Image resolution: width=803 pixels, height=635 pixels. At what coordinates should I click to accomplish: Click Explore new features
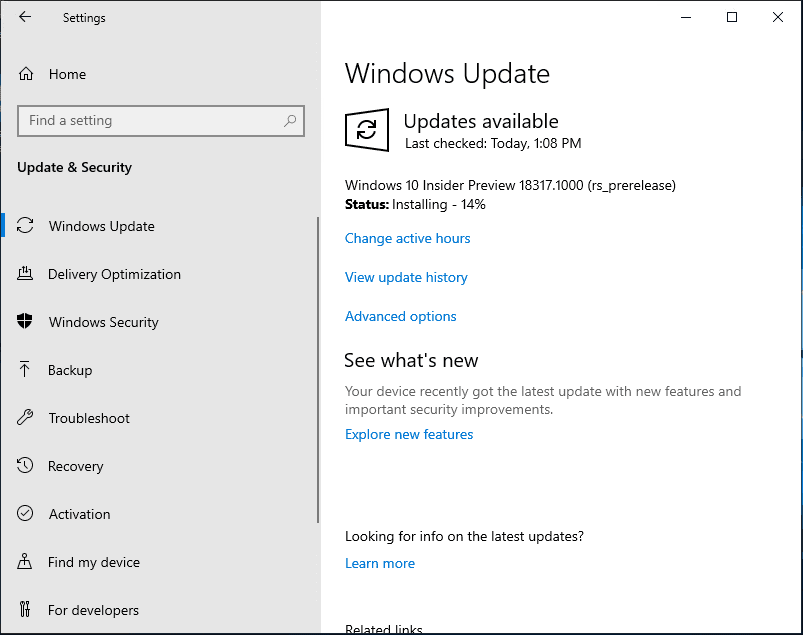coord(408,434)
